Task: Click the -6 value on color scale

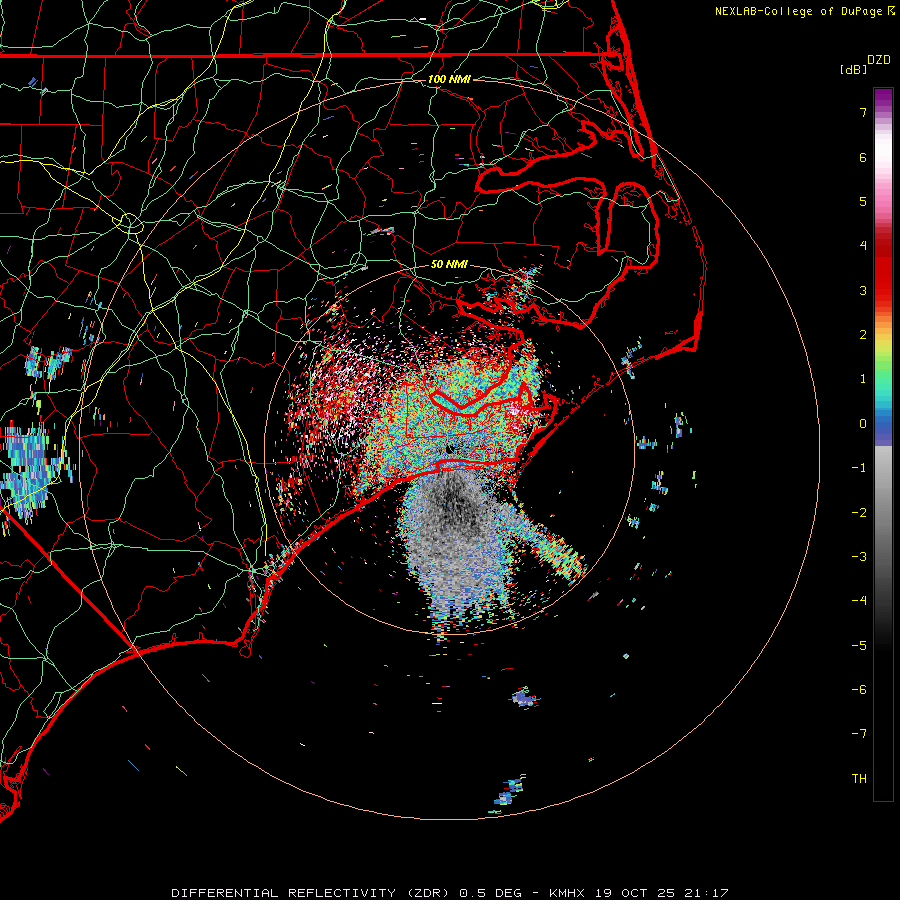Action: click(x=859, y=690)
